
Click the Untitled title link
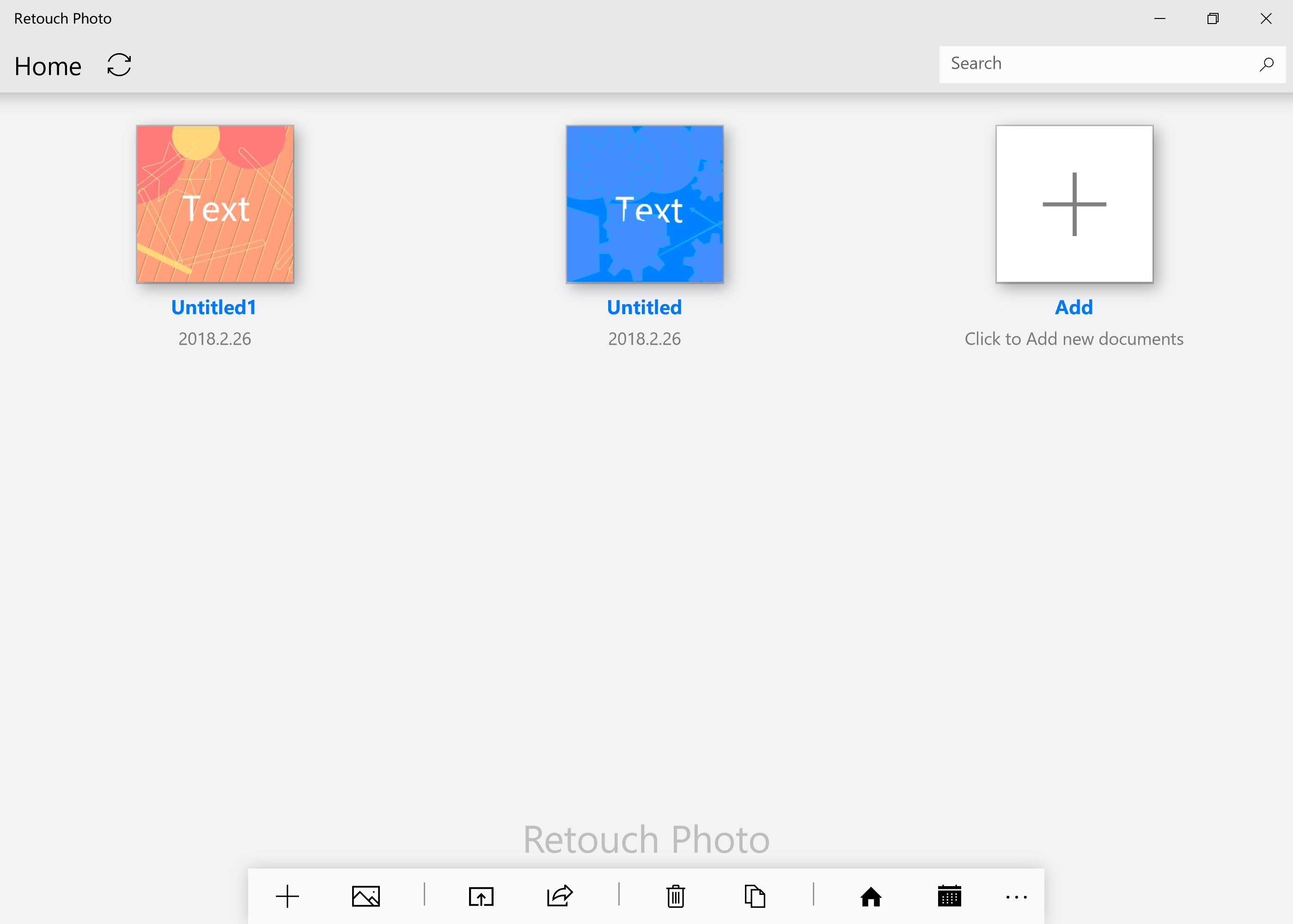click(644, 307)
